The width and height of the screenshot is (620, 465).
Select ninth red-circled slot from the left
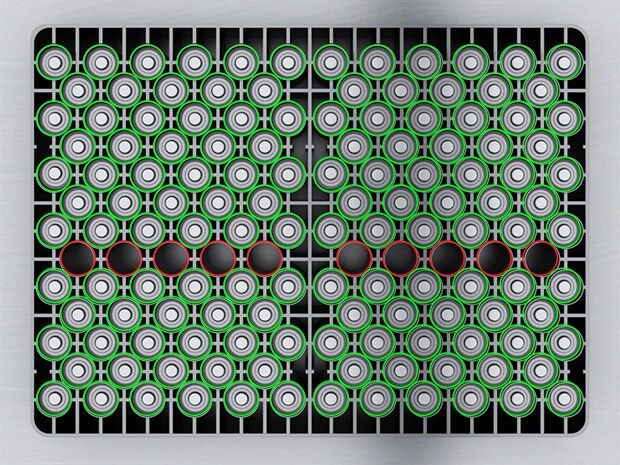(x=494, y=257)
